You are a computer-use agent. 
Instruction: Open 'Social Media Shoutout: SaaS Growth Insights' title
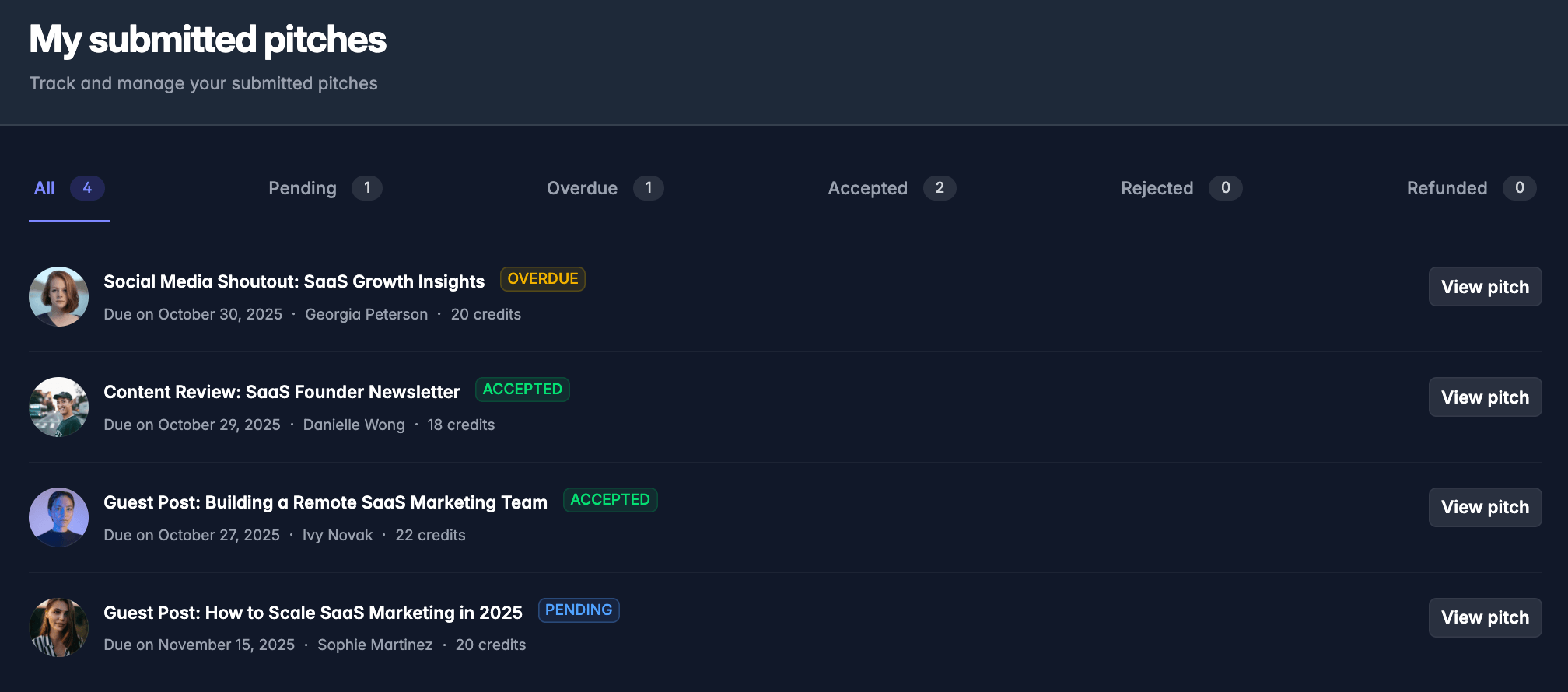tap(294, 281)
